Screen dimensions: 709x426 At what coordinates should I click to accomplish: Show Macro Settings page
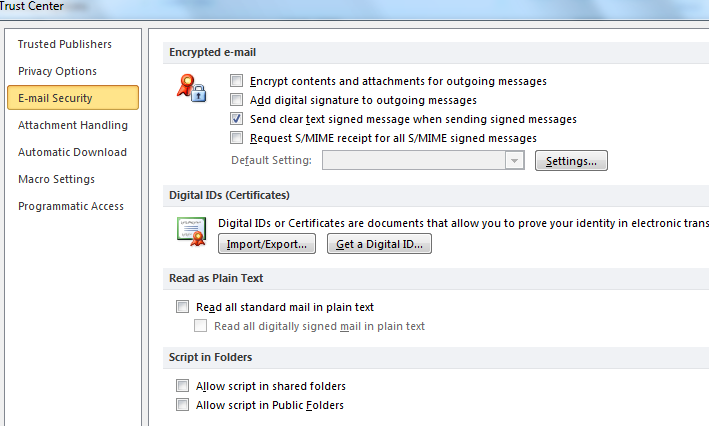[x=56, y=179]
